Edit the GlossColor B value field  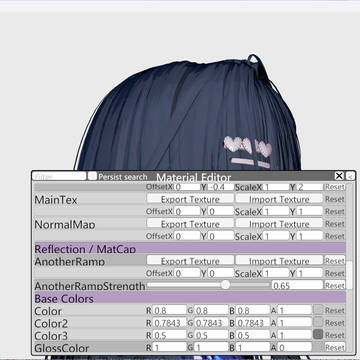point(253,347)
